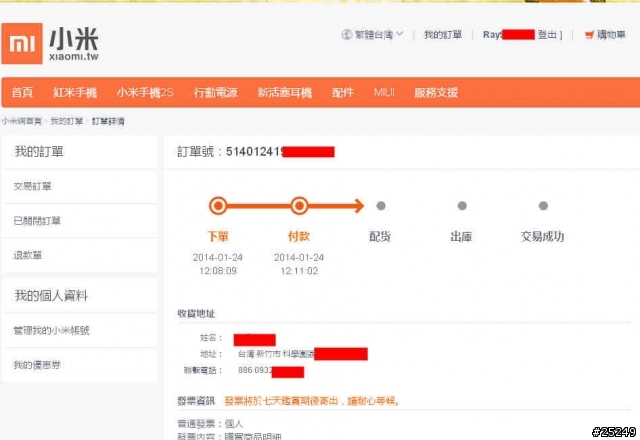
Task: Go to 首頁 in navigation bar
Action: coord(22,93)
